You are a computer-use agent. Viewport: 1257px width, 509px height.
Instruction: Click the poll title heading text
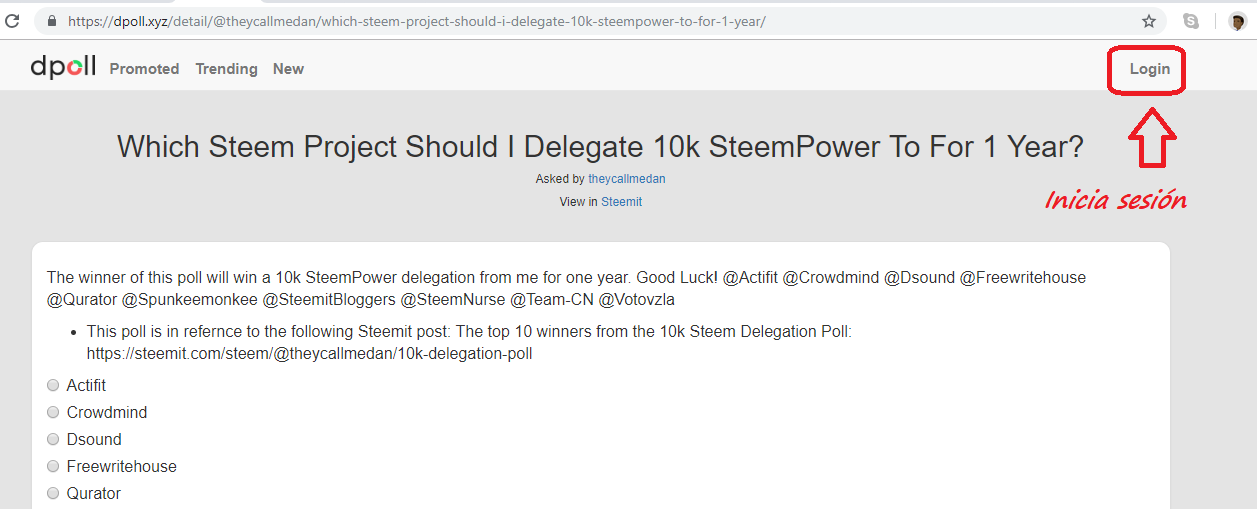pyautogui.click(x=600, y=147)
